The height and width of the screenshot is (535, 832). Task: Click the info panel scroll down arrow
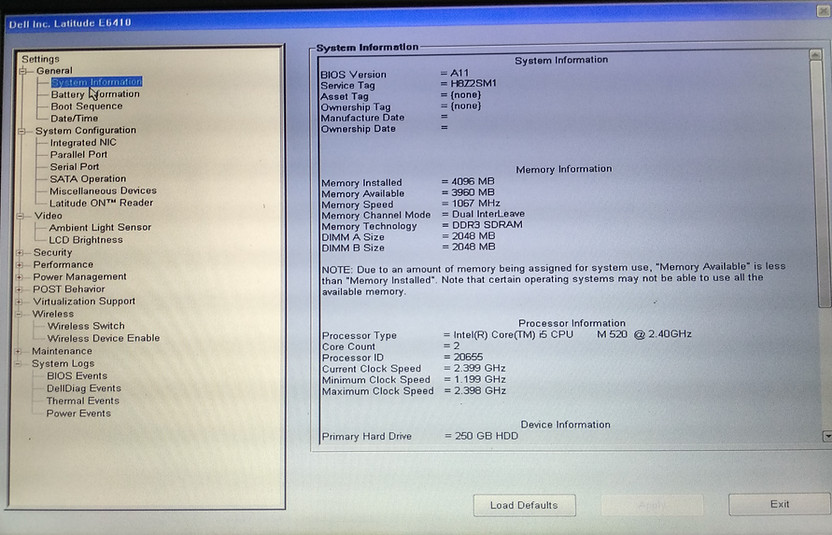tap(827, 436)
